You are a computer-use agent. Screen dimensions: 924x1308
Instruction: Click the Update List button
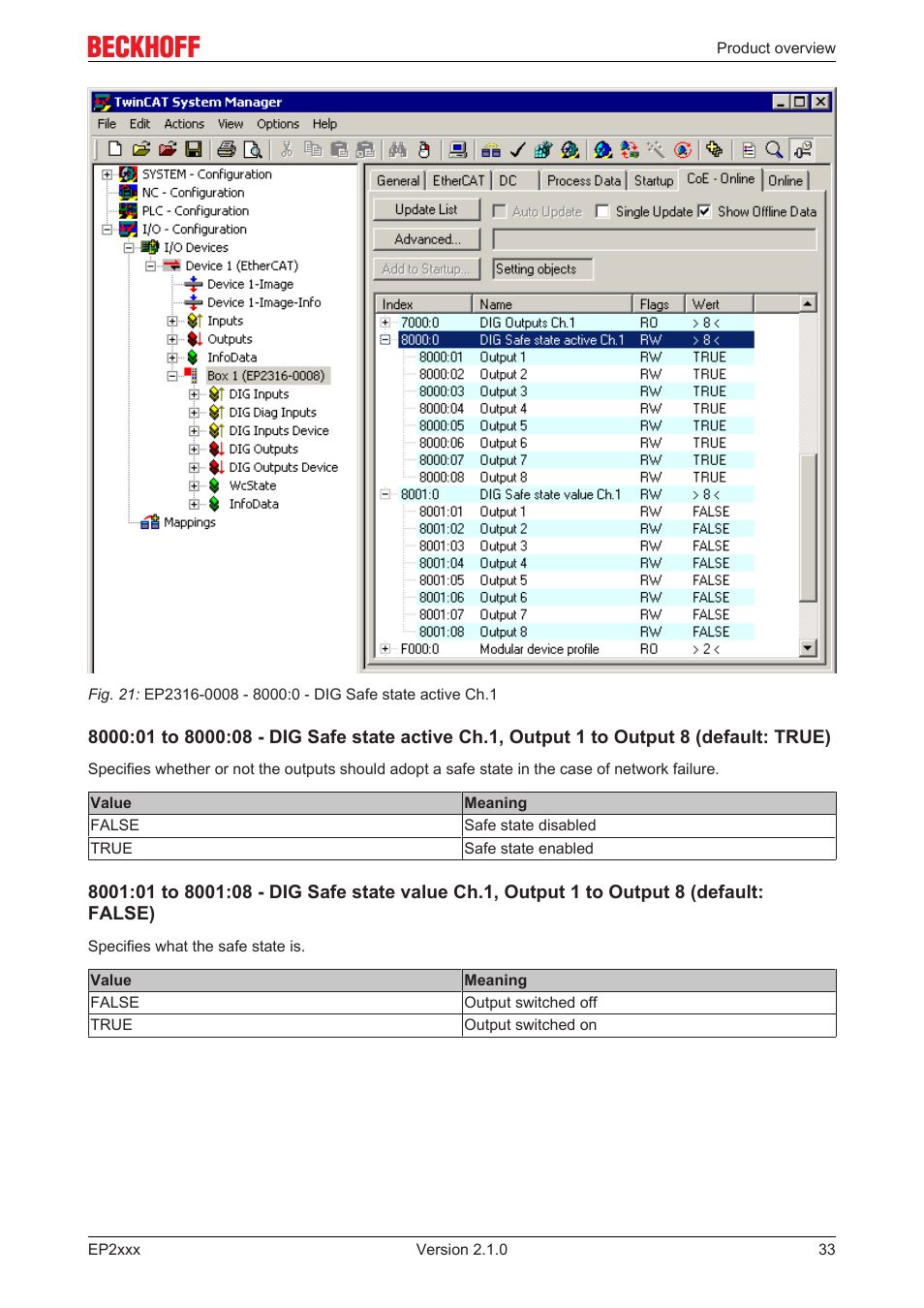[426, 209]
